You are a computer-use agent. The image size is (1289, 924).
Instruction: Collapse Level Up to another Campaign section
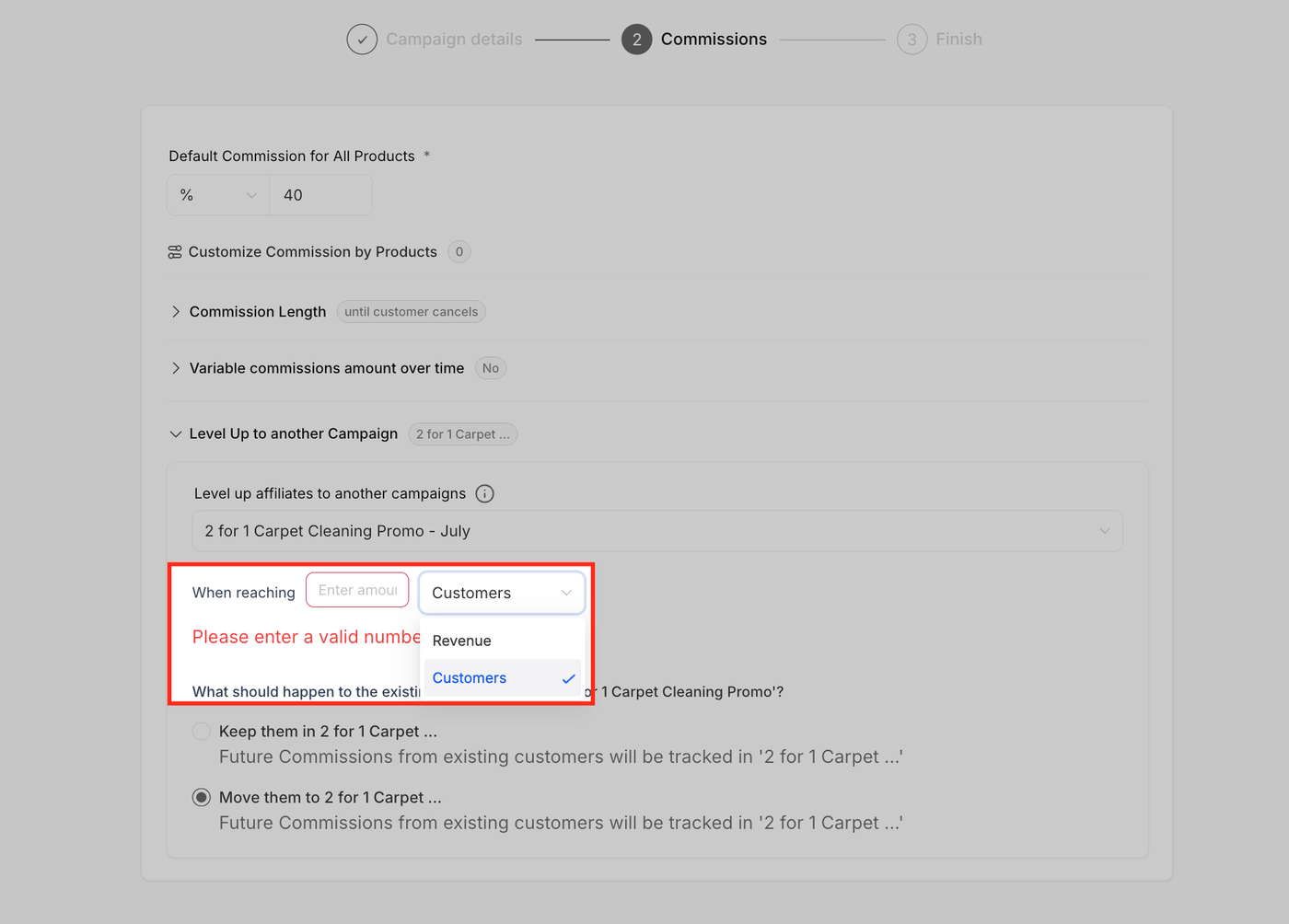click(x=176, y=434)
